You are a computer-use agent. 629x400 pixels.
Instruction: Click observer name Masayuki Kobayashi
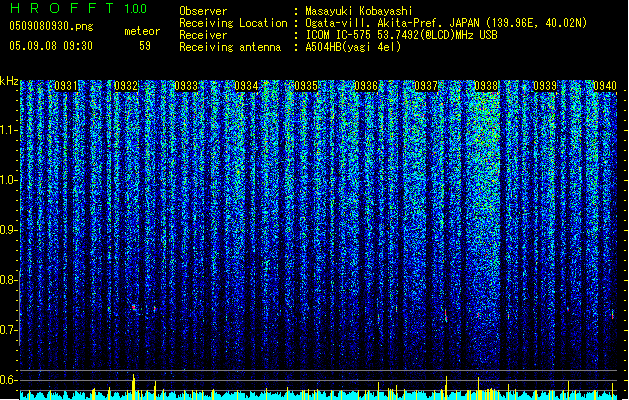[359, 11]
